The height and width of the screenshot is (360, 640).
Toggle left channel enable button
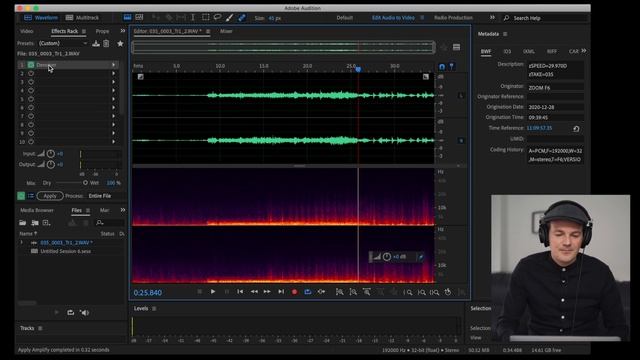point(461,96)
